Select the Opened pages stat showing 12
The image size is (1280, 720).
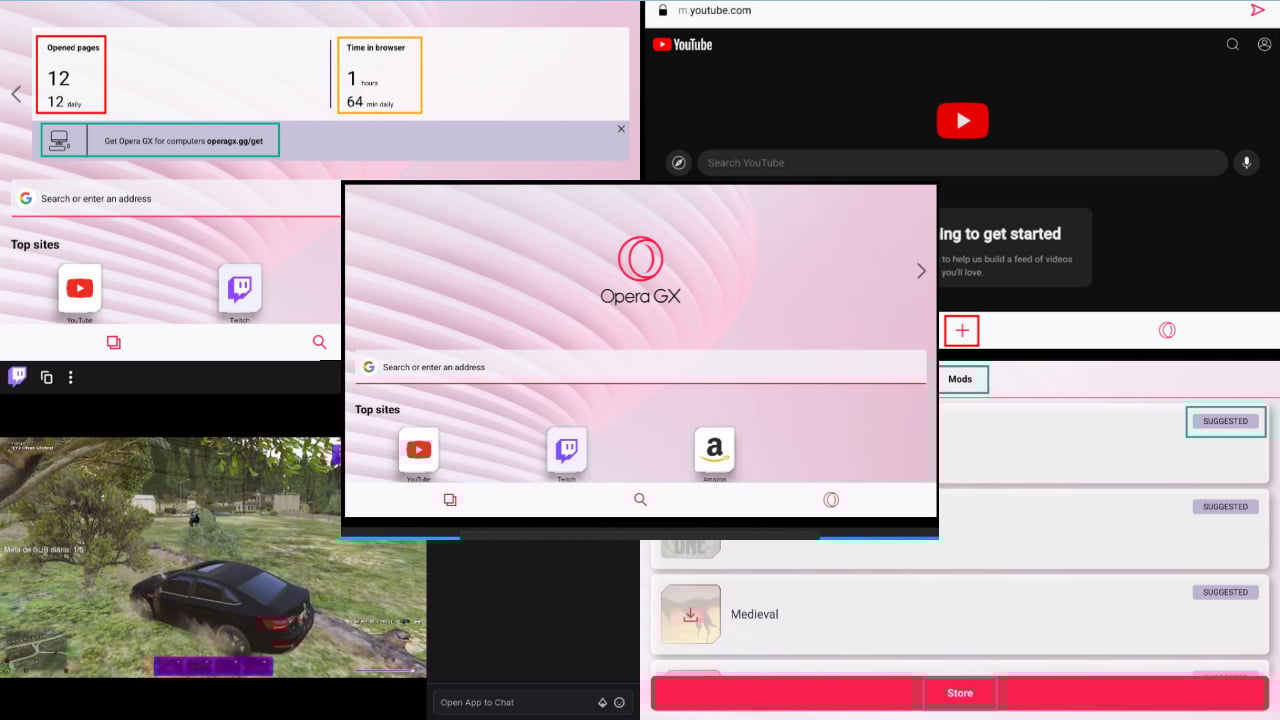pos(71,75)
